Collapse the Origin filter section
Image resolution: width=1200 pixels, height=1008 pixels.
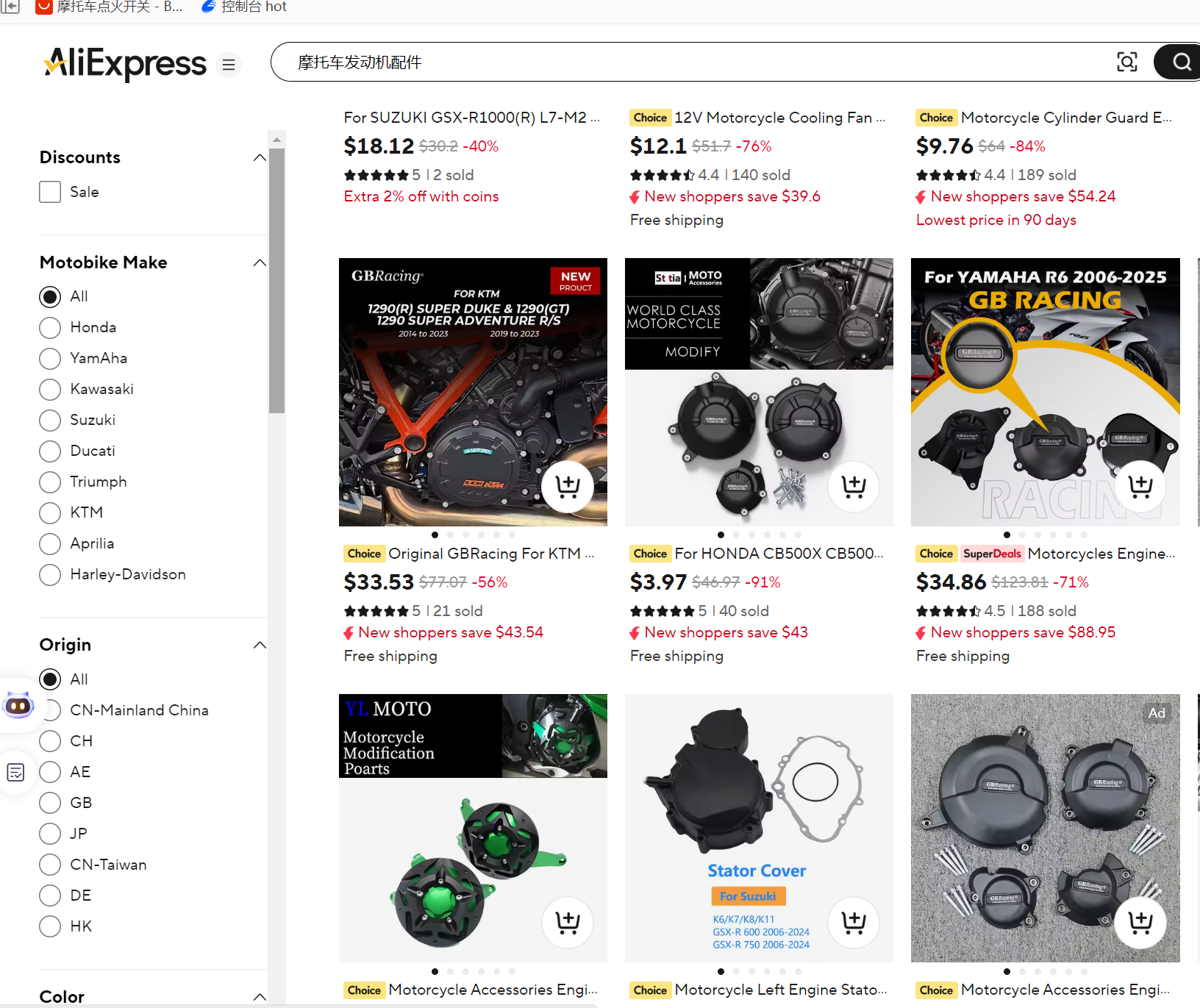click(x=260, y=645)
